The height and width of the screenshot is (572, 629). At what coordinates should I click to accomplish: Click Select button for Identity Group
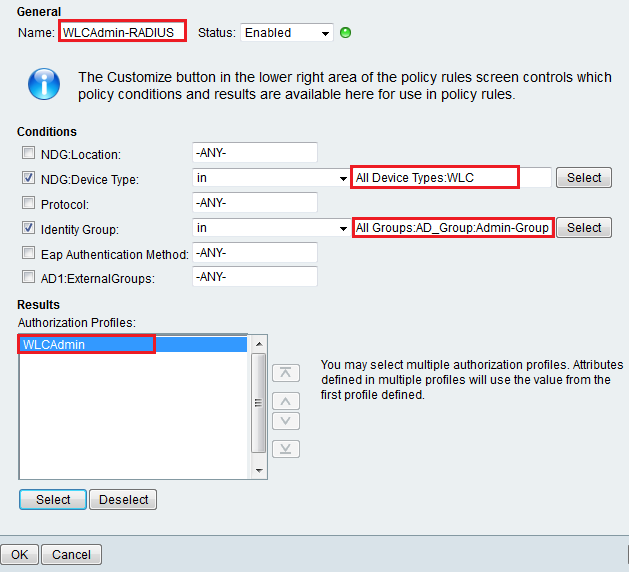tap(584, 228)
